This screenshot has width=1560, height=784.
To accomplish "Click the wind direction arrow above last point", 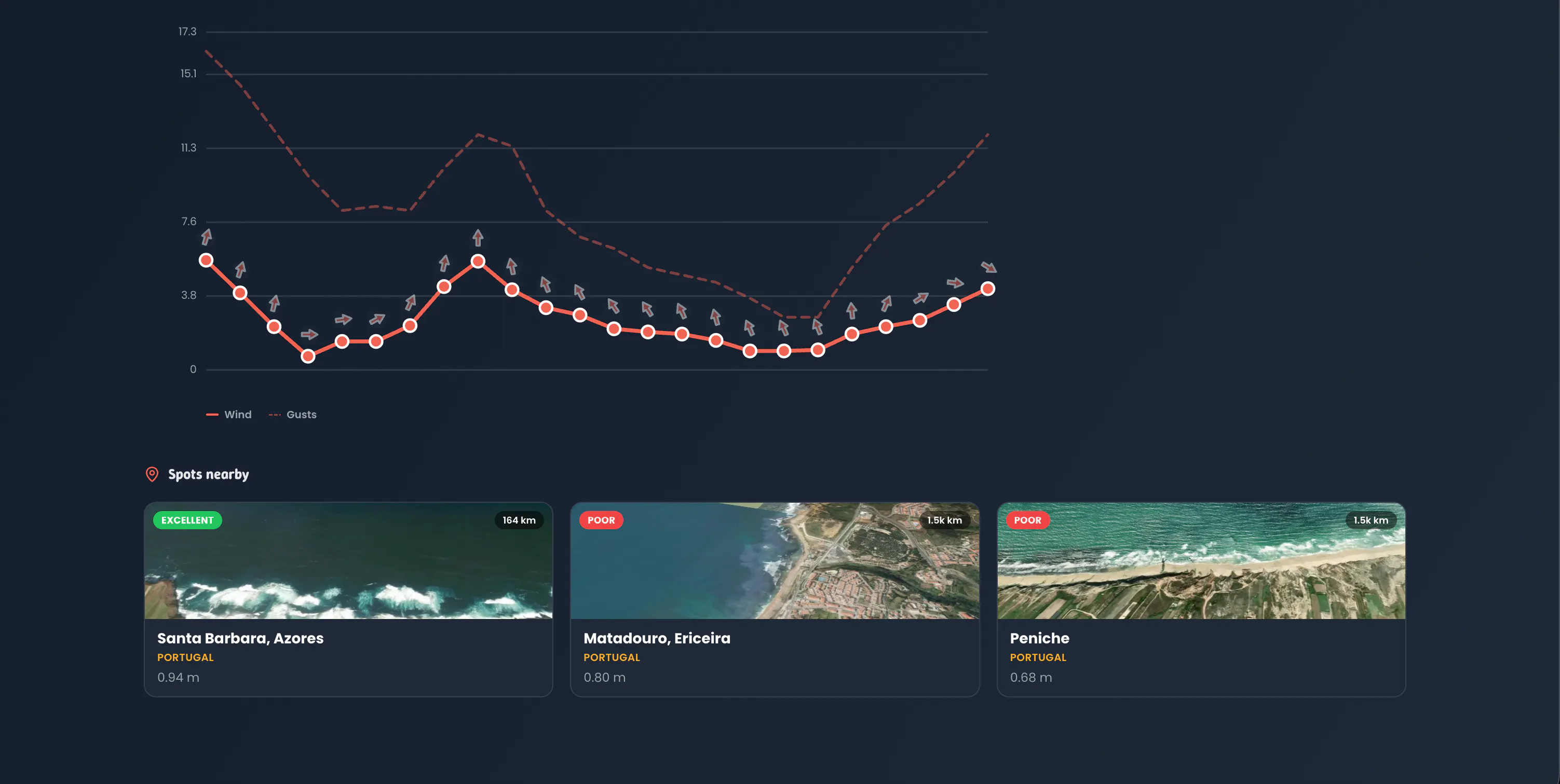I will [x=988, y=267].
